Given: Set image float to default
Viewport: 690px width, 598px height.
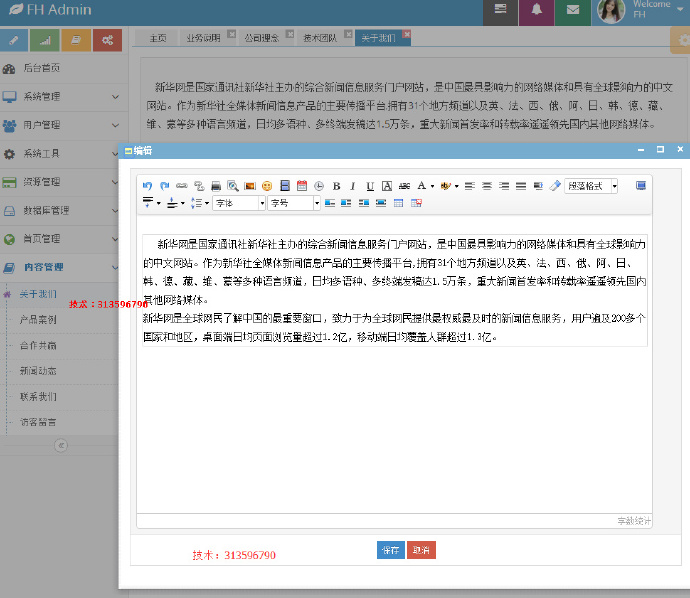Looking at the screenshot, I should [x=330, y=203].
